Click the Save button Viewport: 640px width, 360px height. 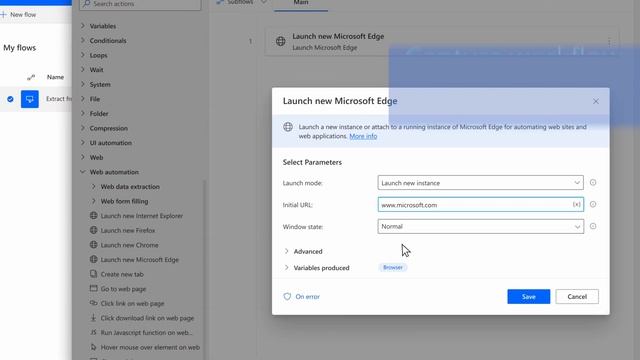coord(529,297)
